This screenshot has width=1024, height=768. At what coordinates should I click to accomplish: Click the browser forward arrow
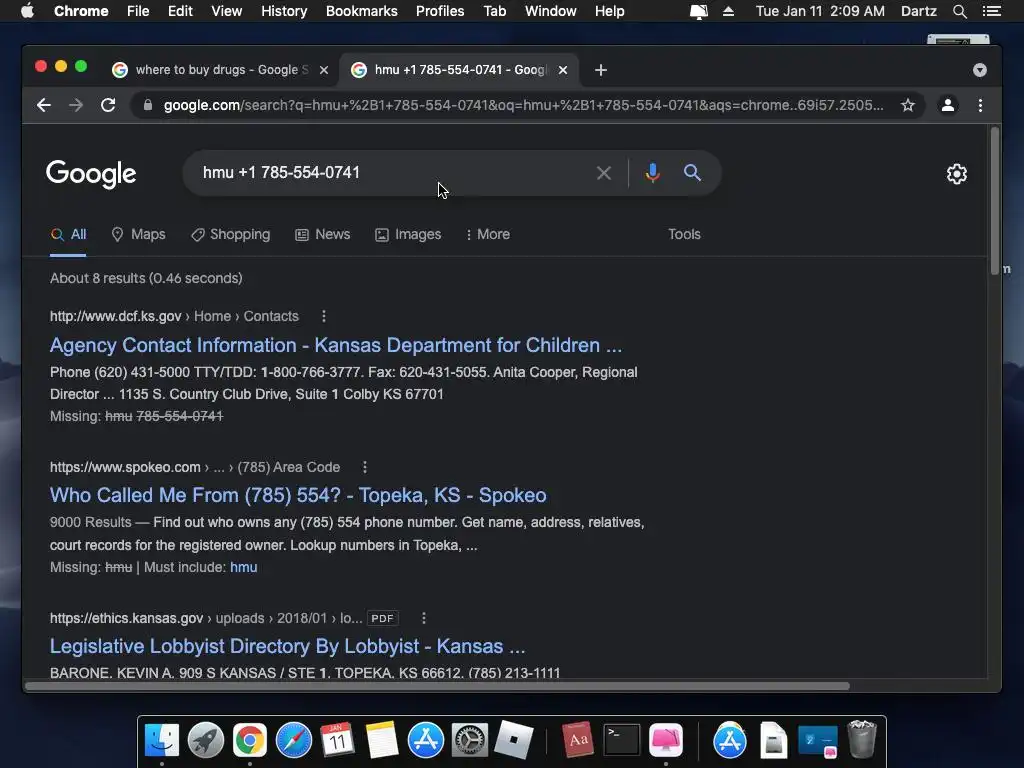coord(76,105)
